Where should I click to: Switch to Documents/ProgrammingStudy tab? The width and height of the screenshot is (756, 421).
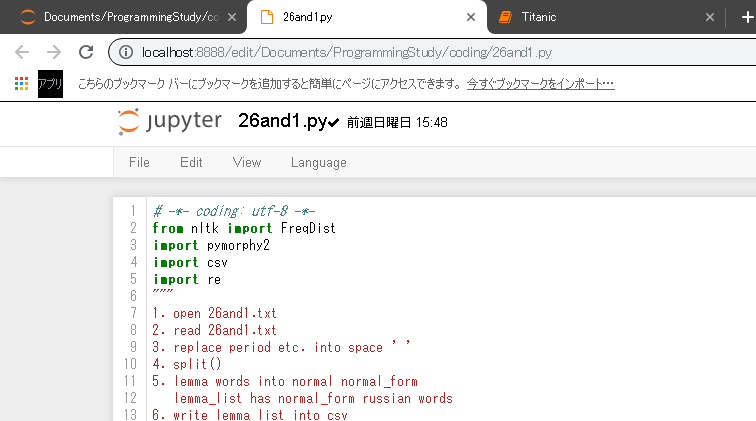(x=123, y=17)
